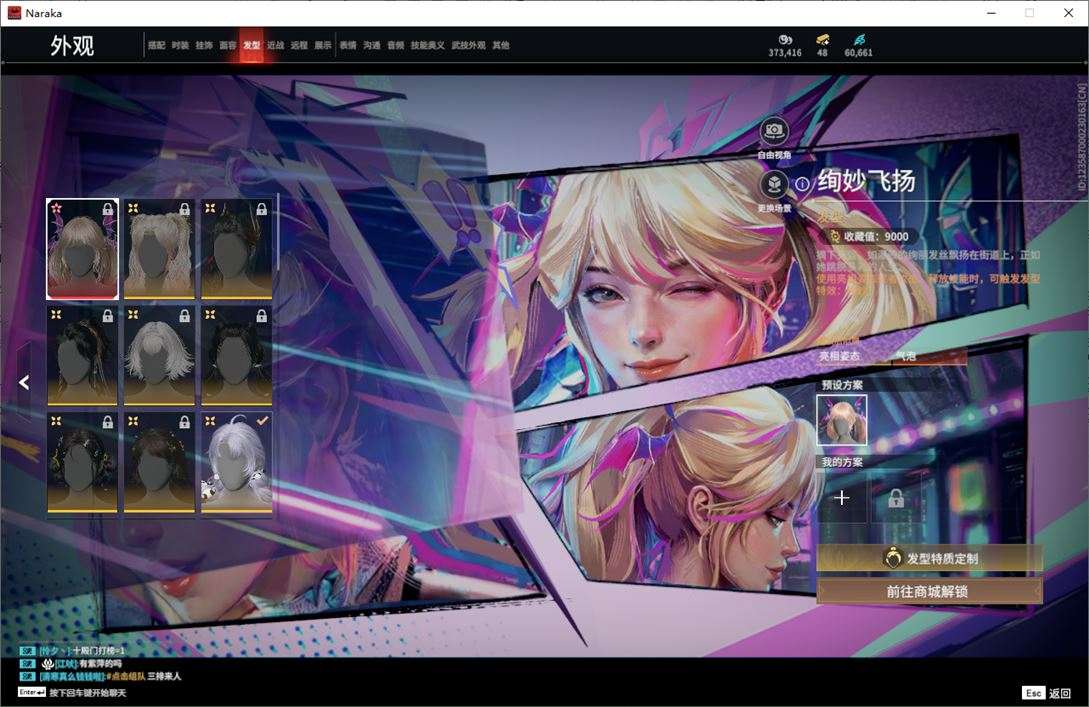Select the first hairstyle card in middle row
The image size is (1089, 707).
pyautogui.click(x=82, y=355)
